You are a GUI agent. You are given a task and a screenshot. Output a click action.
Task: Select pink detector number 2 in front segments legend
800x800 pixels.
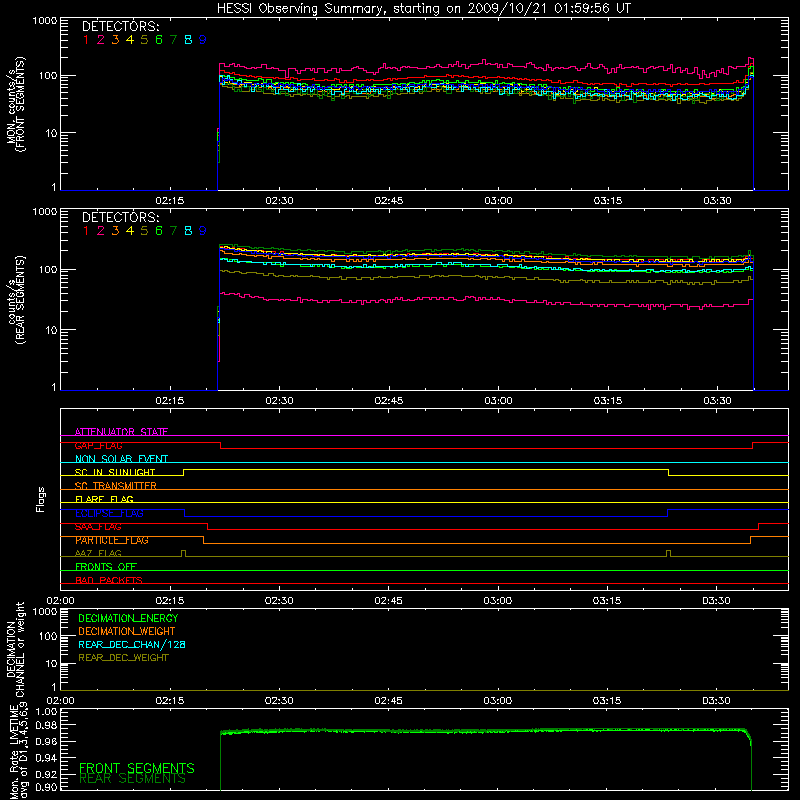pos(101,40)
